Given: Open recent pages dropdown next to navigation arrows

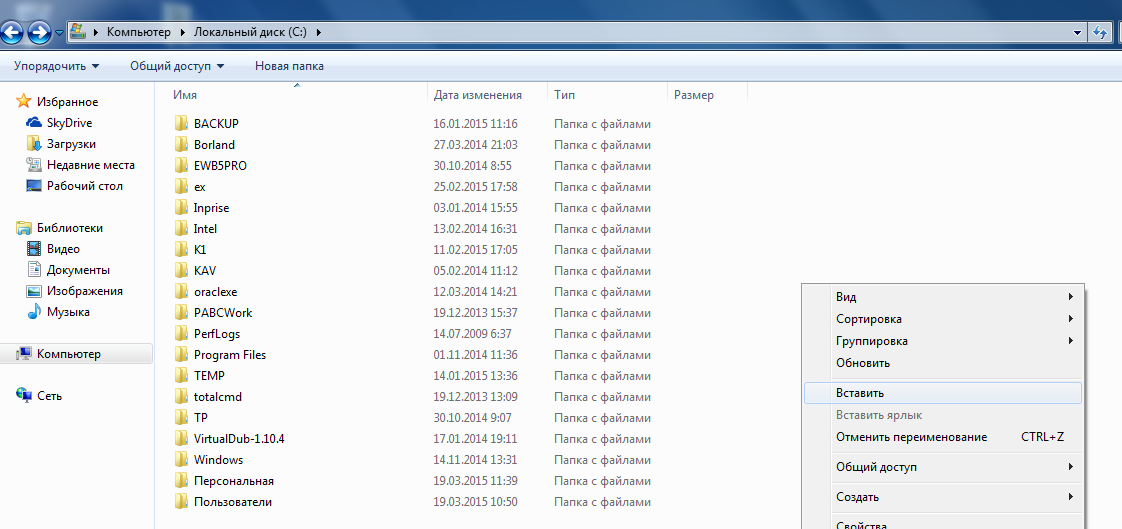Looking at the screenshot, I should [x=59, y=33].
